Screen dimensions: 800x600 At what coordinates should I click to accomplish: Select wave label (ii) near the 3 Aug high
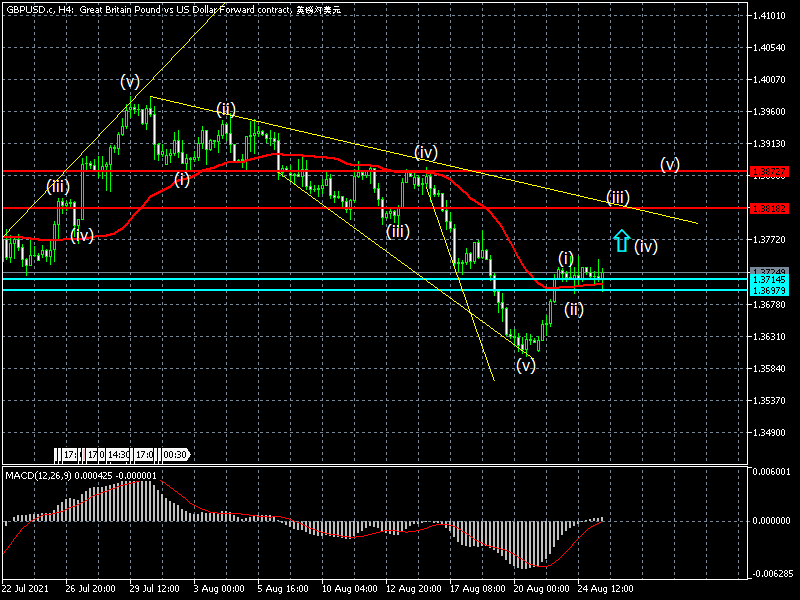coord(226,109)
